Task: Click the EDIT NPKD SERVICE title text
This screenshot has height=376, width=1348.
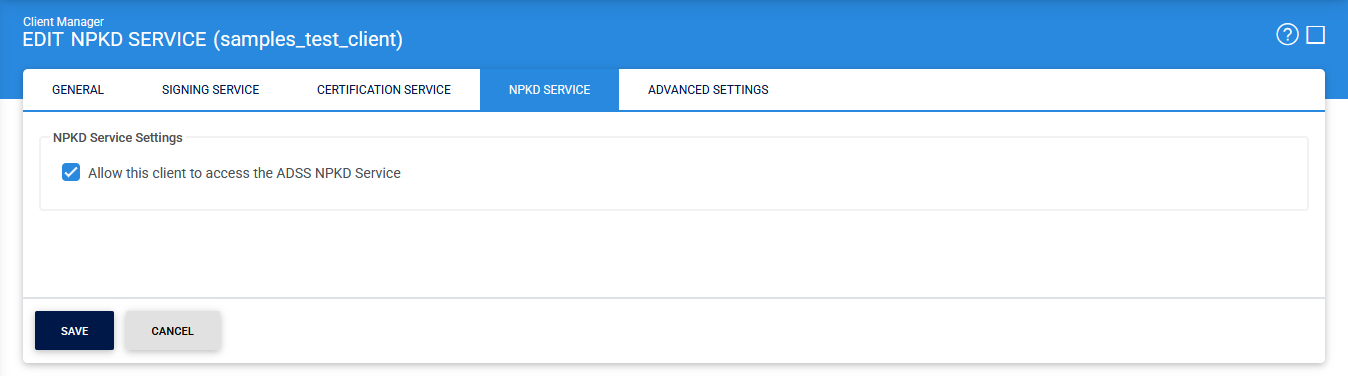Action: (x=213, y=40)
